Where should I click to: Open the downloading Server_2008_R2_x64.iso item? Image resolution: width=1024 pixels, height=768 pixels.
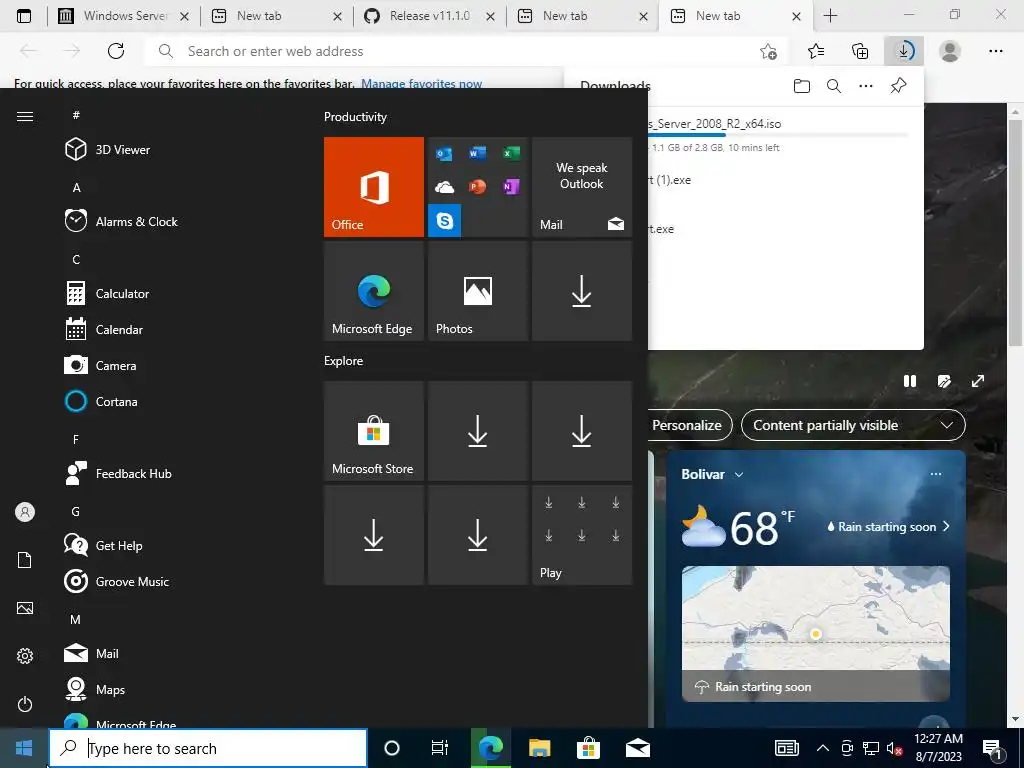click(x=715, y=124)
